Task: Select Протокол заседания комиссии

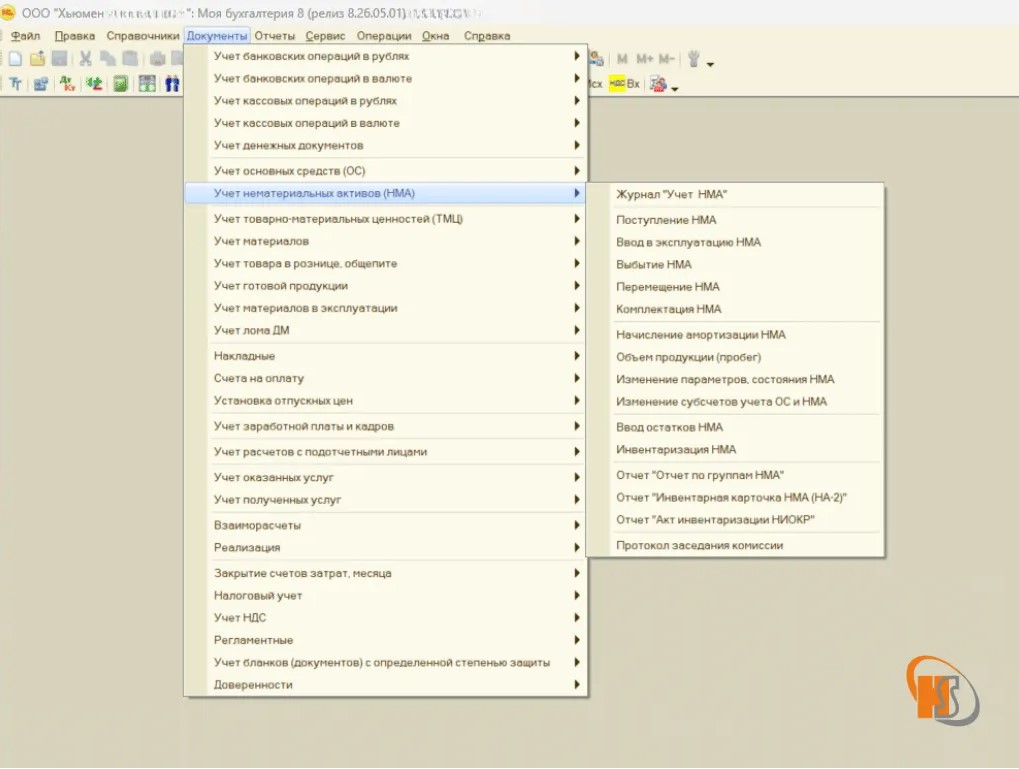Action: click(735, 545)
